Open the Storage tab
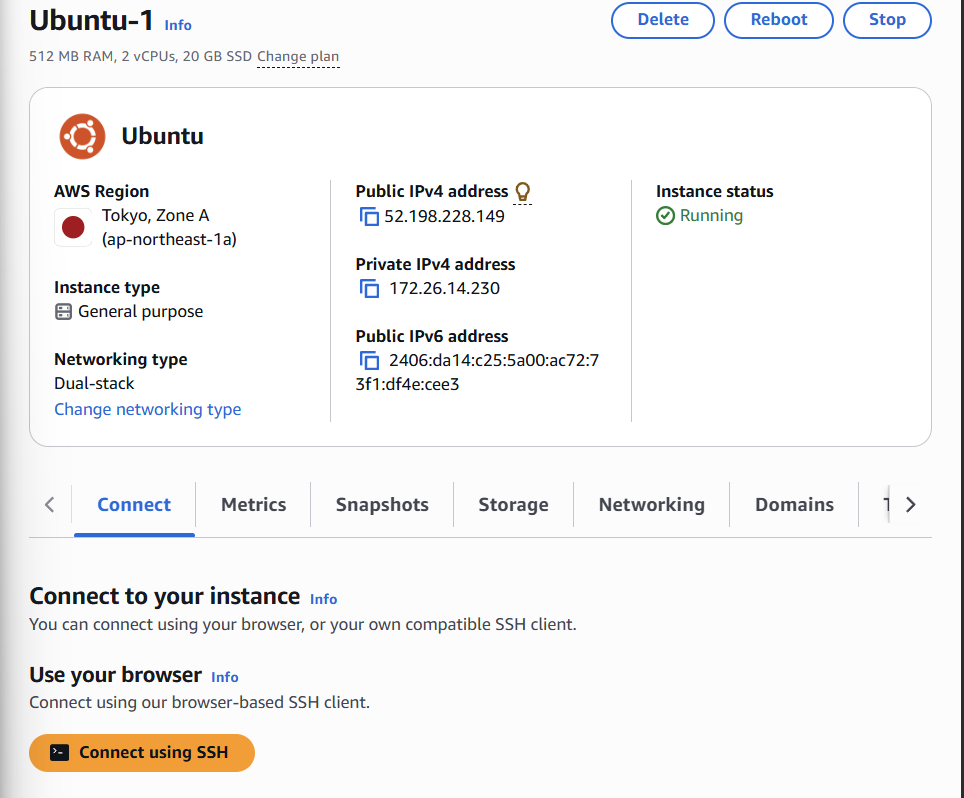Image resolution: width=964 pixels, height=798 pixels. click(x=513, y=505)
